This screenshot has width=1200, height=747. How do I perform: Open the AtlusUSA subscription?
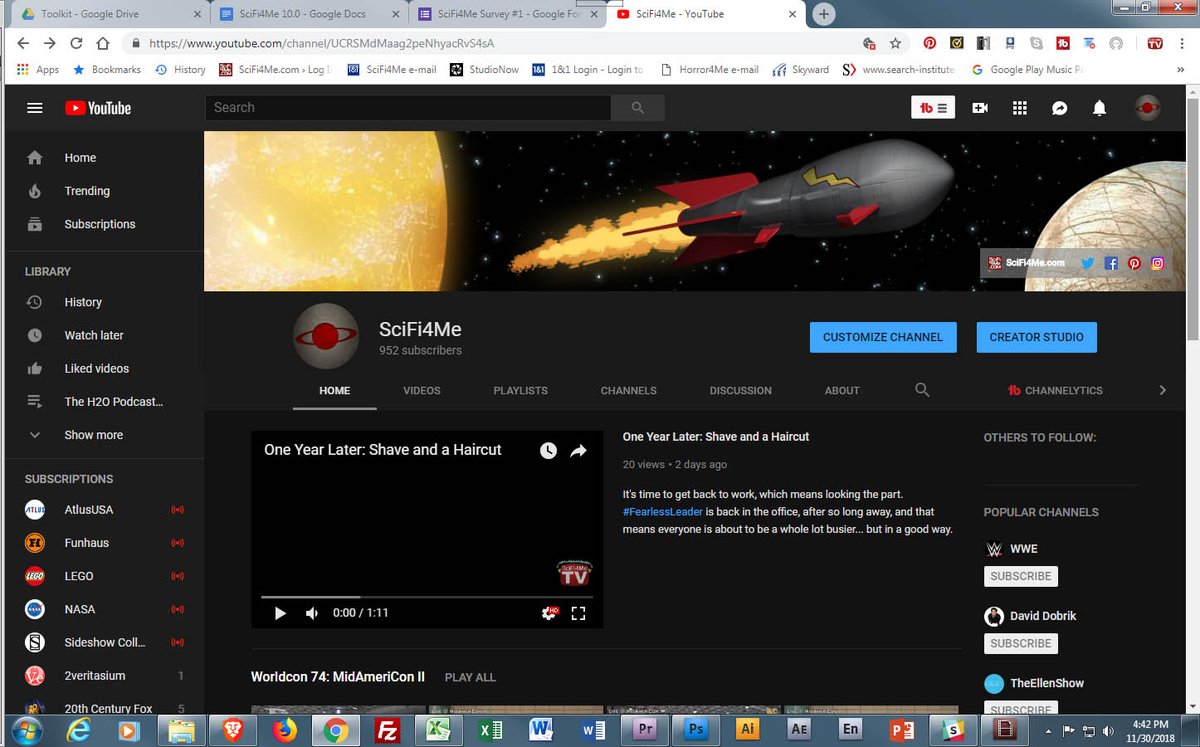(x=104, y=509)
